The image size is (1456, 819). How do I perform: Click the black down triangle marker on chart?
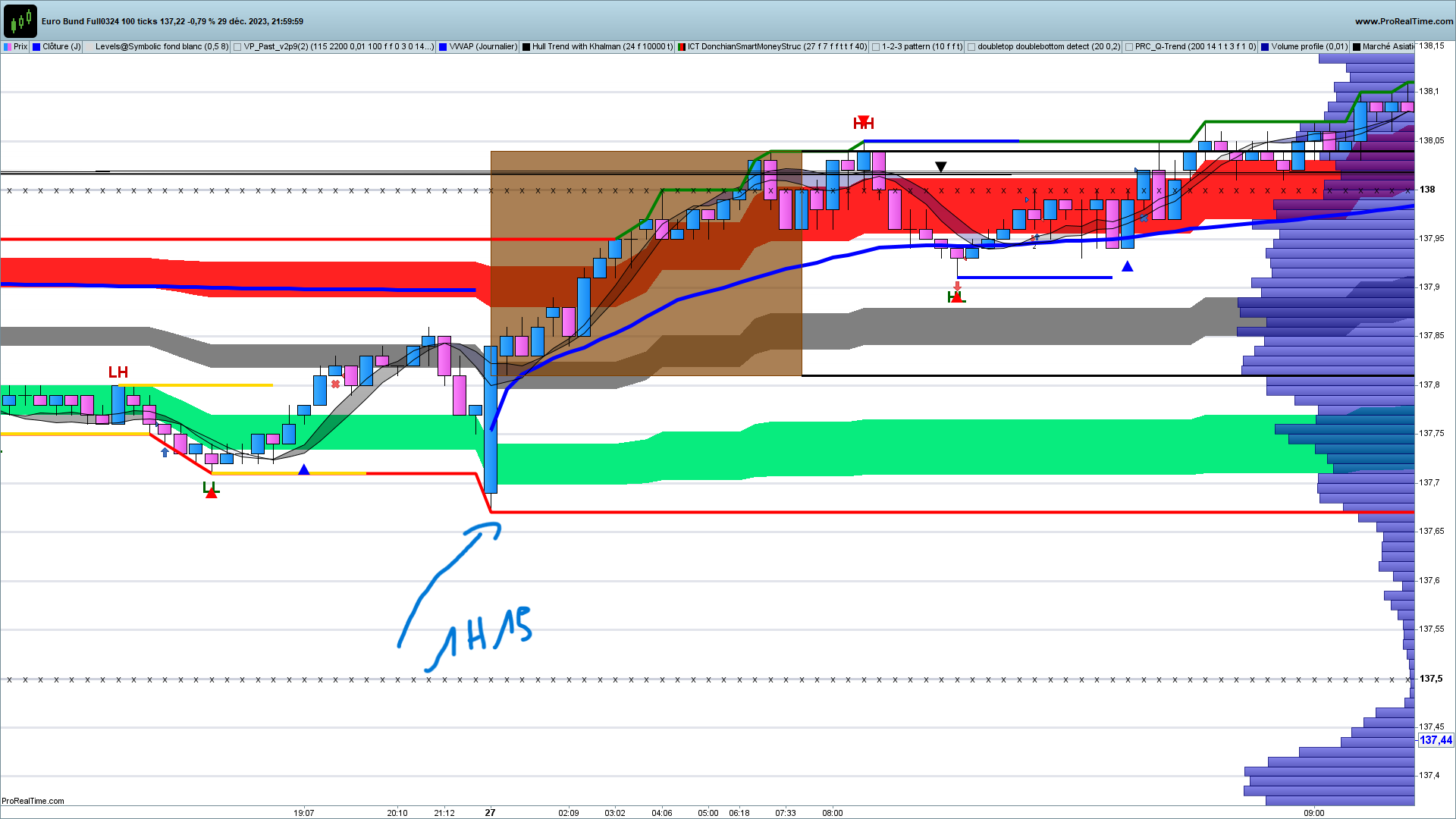tap(940, 167)
